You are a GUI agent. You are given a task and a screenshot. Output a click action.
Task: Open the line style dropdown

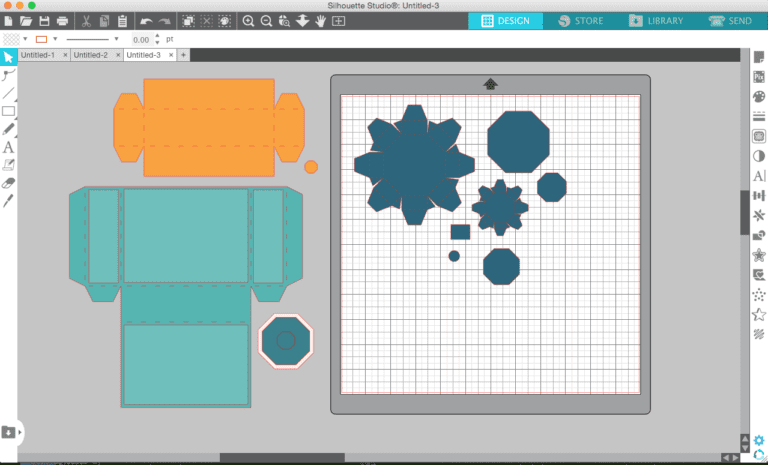pyautogui.click(x=117, y=39)
